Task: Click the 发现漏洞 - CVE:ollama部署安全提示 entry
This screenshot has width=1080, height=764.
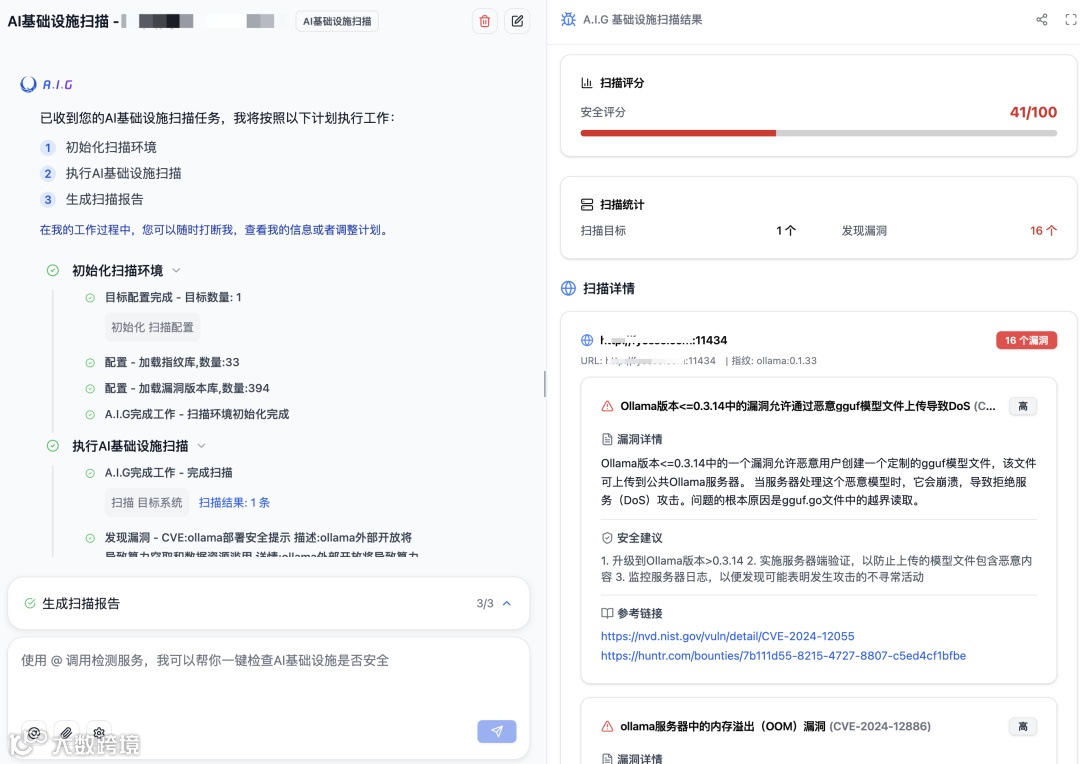Action: (258, 537)
